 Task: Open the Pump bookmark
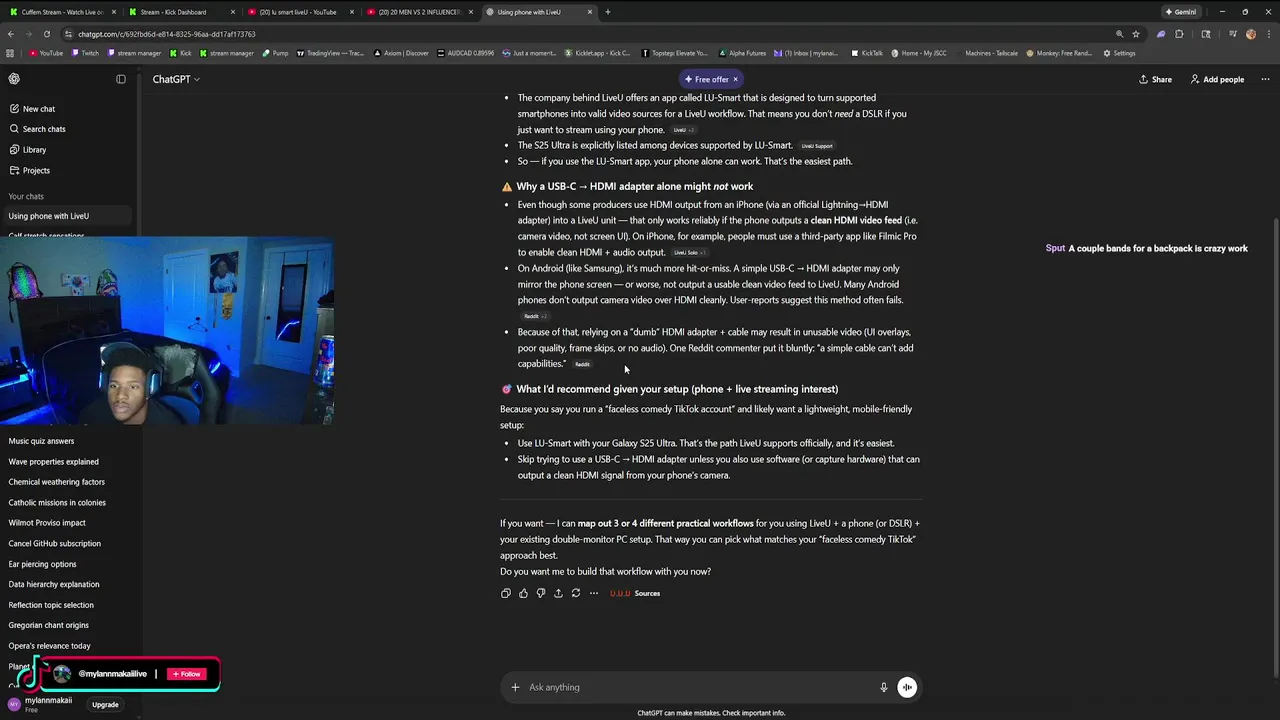tap(275, 53)
